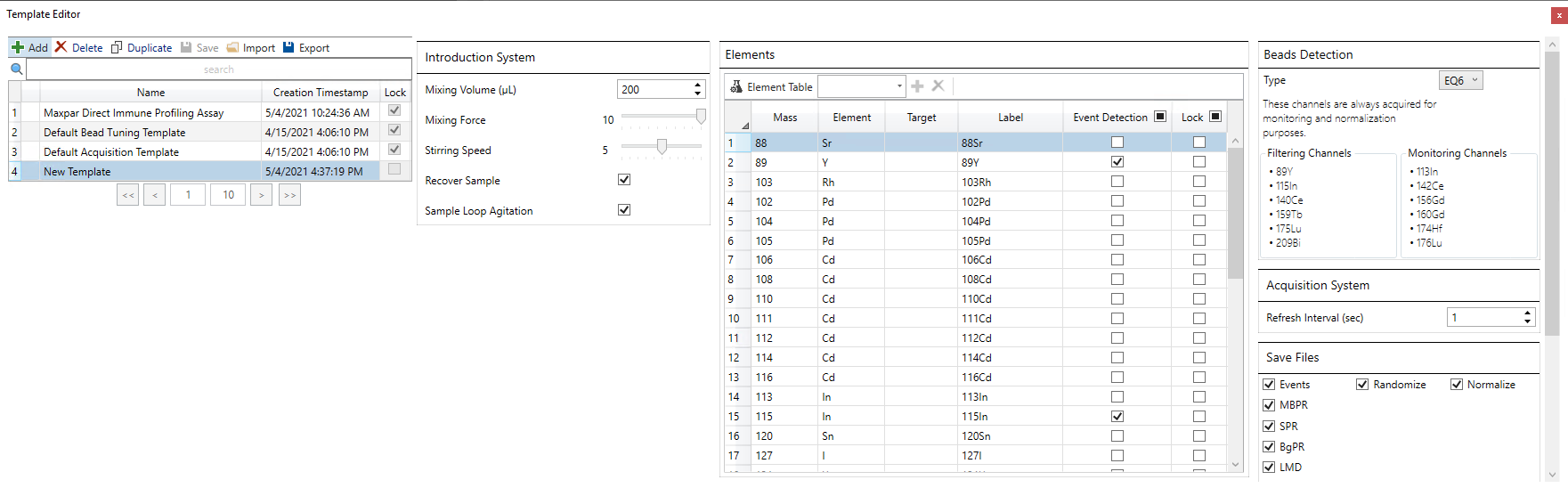
Task: Select Default Bead Tuning Template row
Action: [209, 133]
